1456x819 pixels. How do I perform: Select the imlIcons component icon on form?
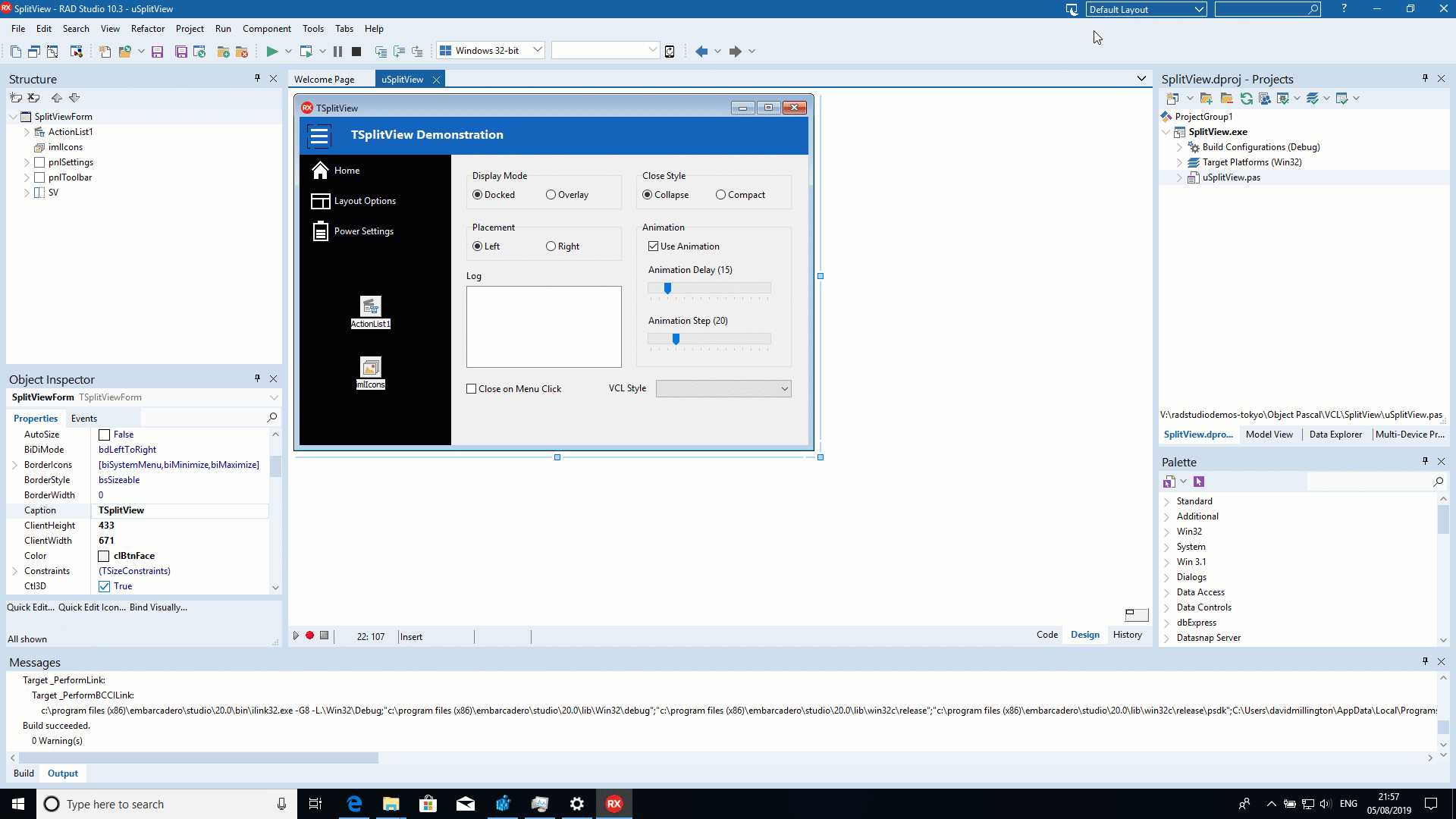(370, 367)
